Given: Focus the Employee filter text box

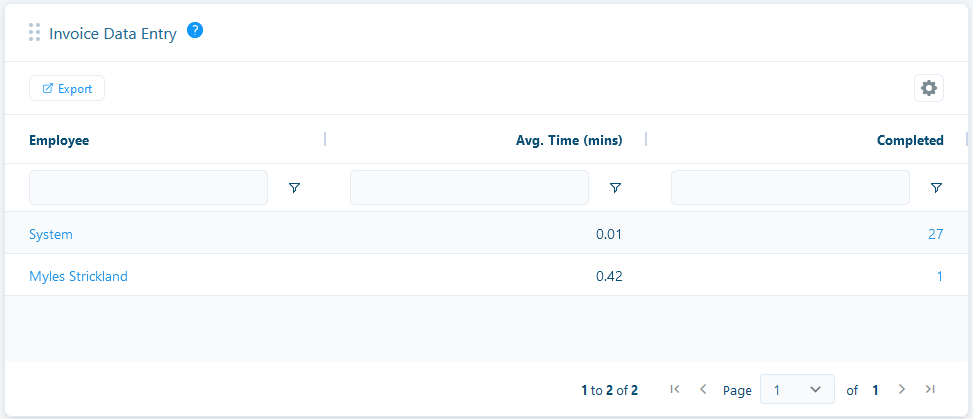Looking at the screenshot, I should coord(148,187).
